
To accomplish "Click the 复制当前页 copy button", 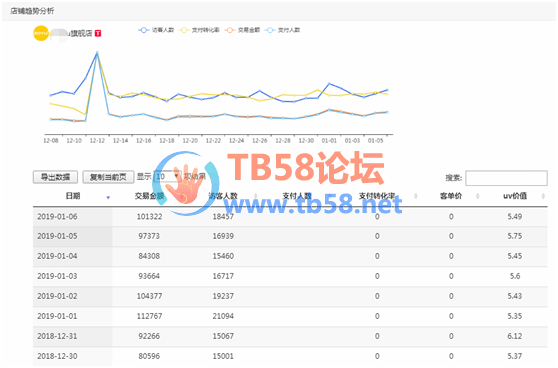I will coord(108,177).
